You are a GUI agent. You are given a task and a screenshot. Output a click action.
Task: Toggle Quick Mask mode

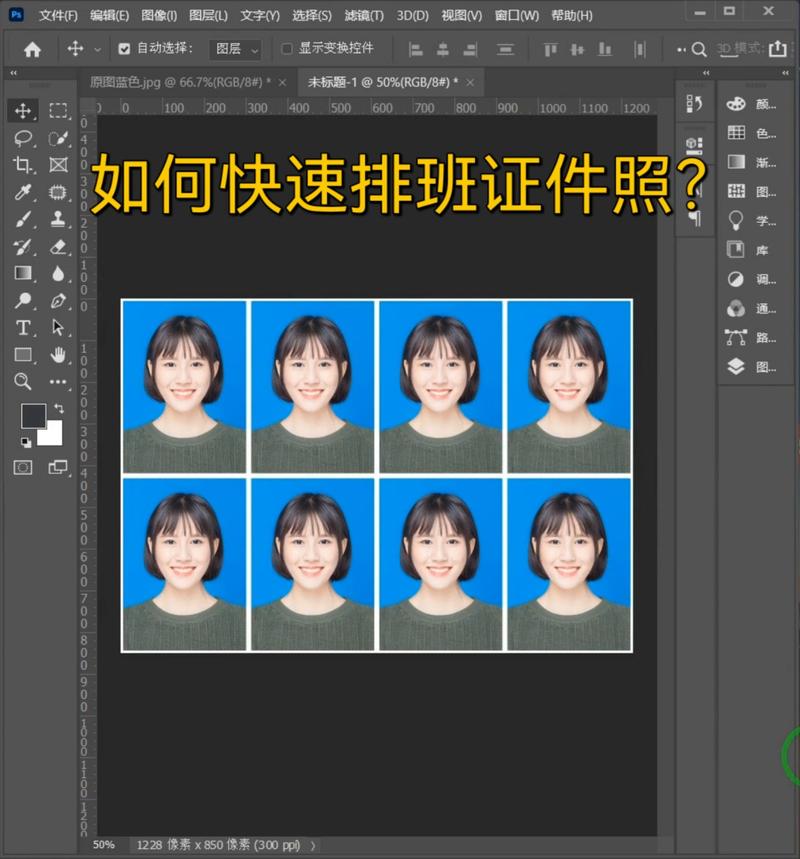click(x=22, y=465)
